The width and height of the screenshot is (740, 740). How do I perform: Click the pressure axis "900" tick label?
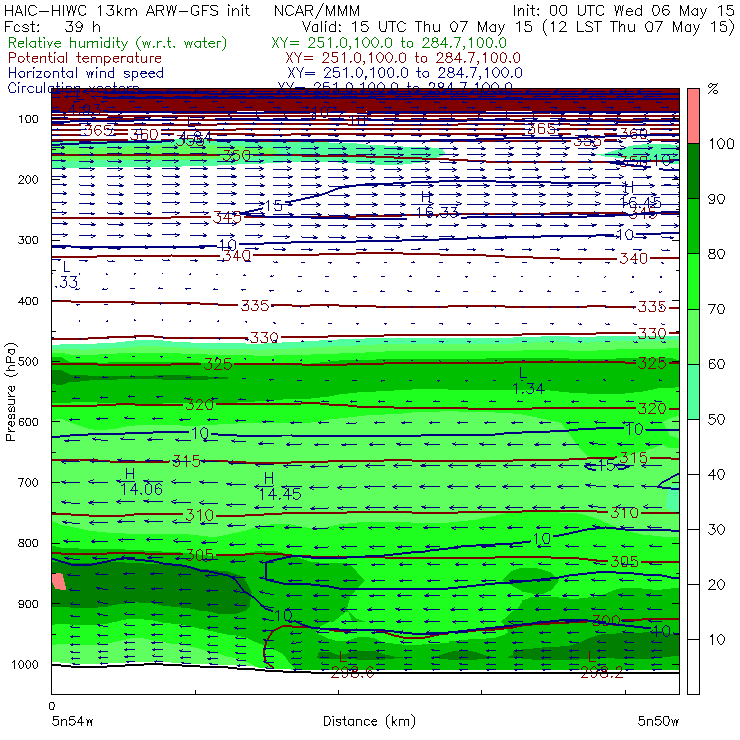[28, 604]
